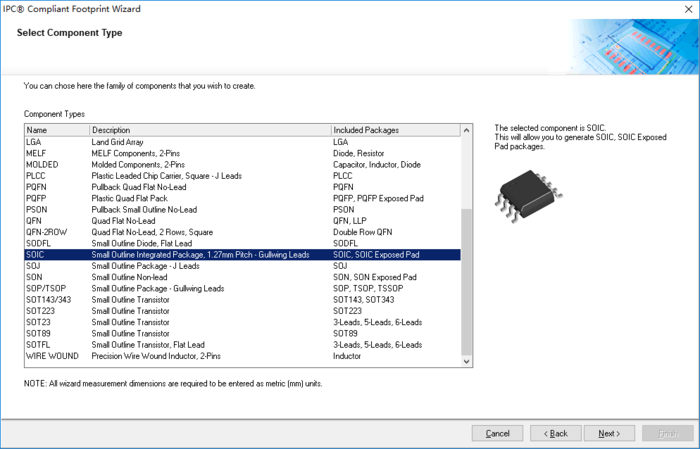Select the LGA component type
This screenshot has height=449, width=700.
(242, 142)
